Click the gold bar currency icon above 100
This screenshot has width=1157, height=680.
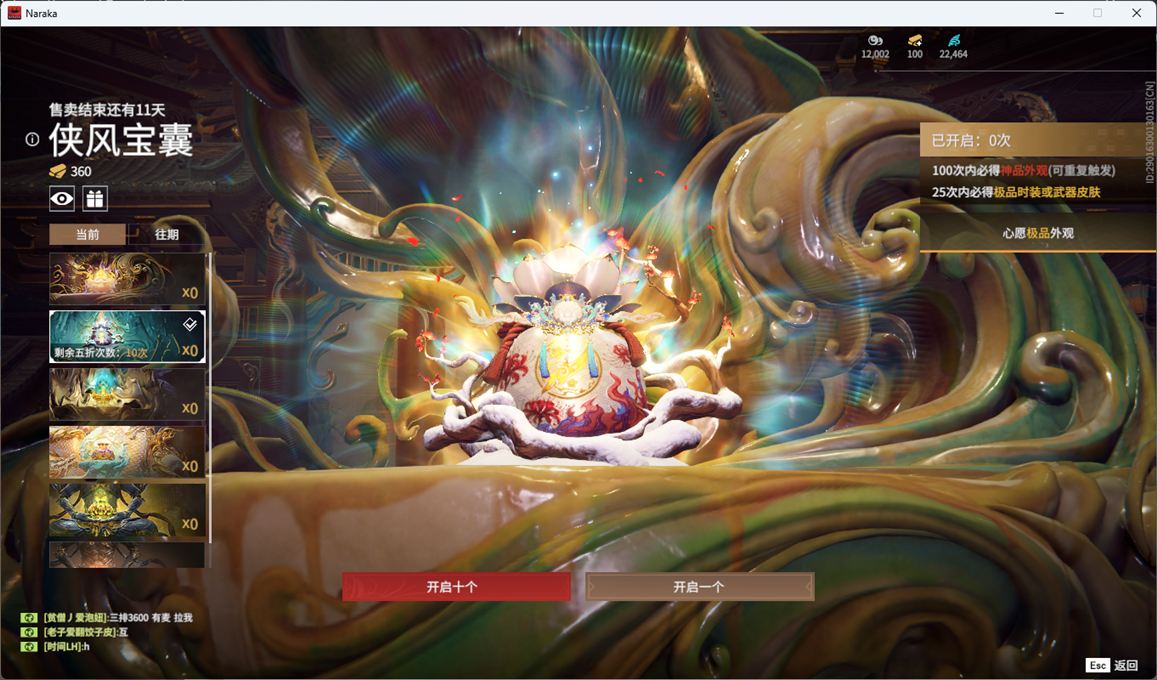[915, 41]
